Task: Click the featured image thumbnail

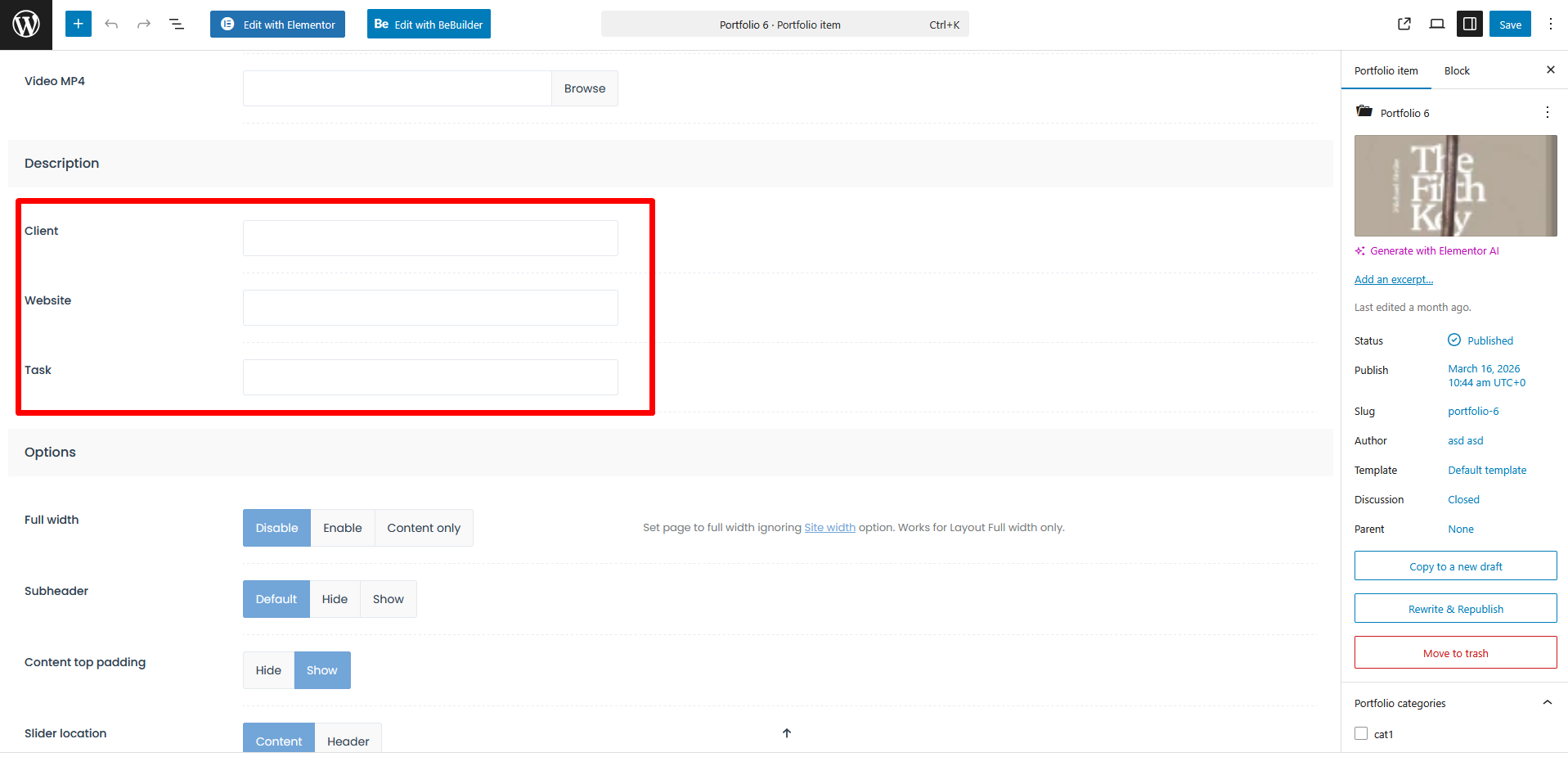Action: (1455, 186)
